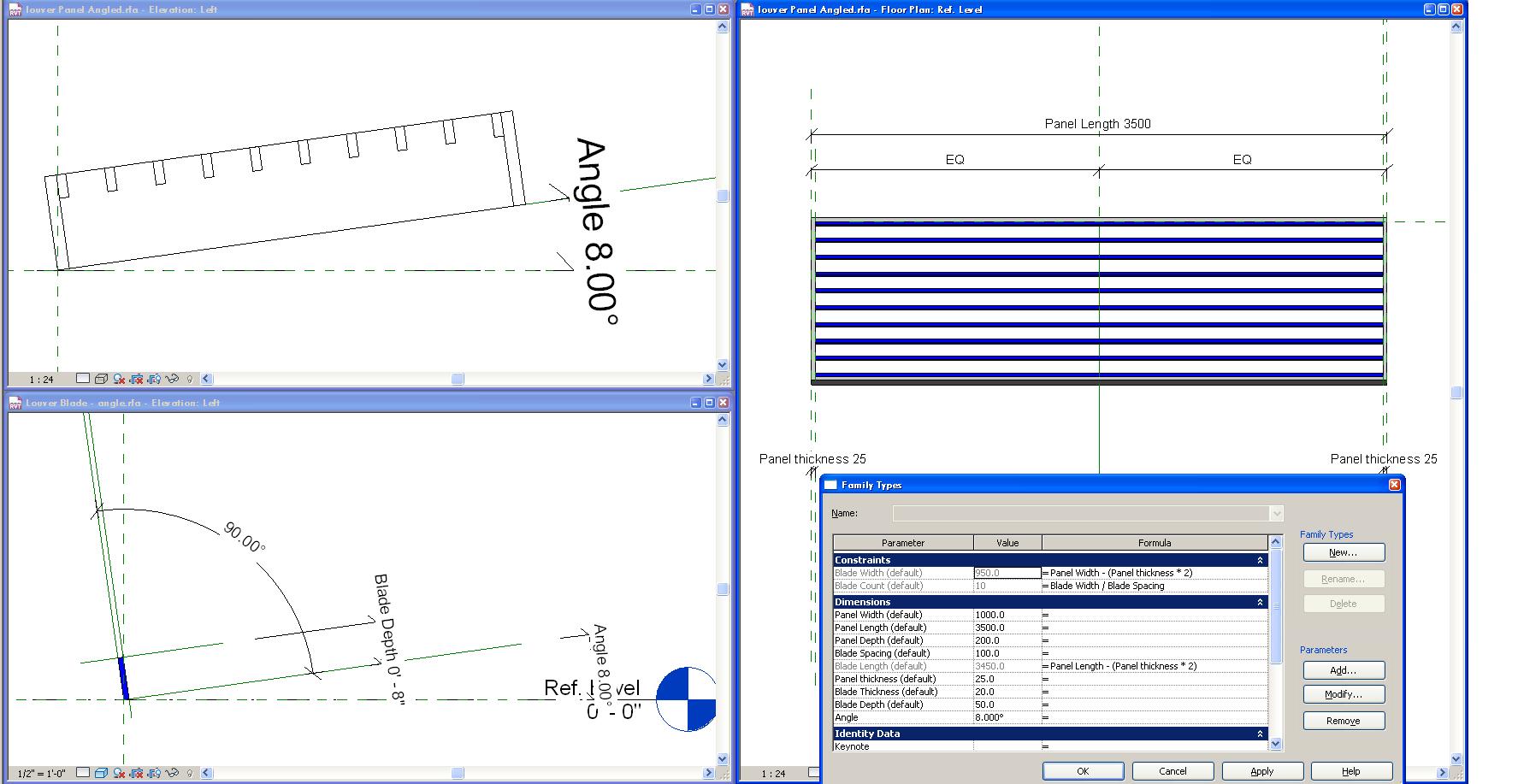The height and width of the screenshot is (784, 1518).
Task: Toggle shadows icon in Louver Blade elevation view
Action: point(119,773)
